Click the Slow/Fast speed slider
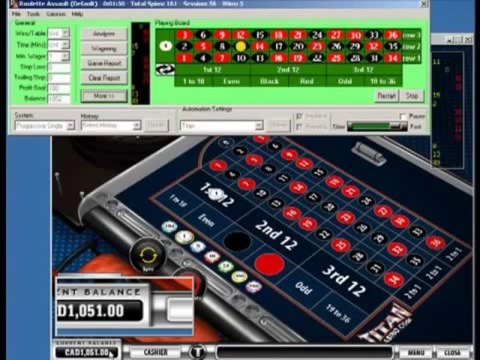 [x=377, y=126]
